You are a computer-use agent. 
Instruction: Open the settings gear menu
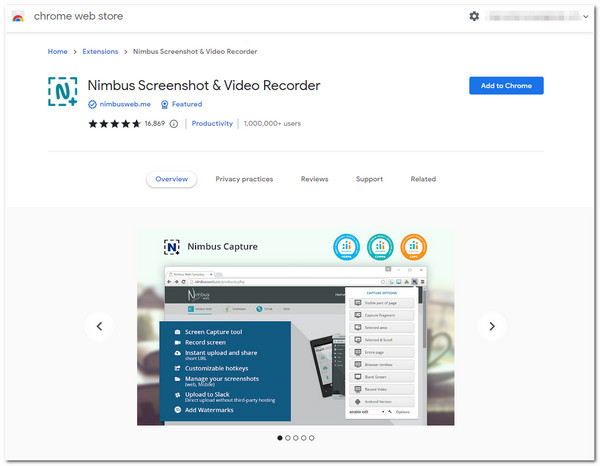click(474, 16)
